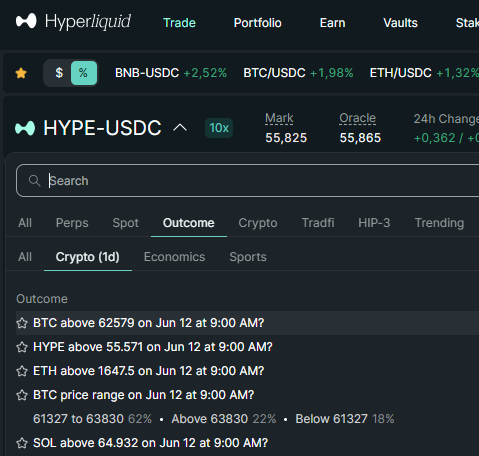Select the Spot tab
This screenshot has width=479, height=456.
[125, 223]
